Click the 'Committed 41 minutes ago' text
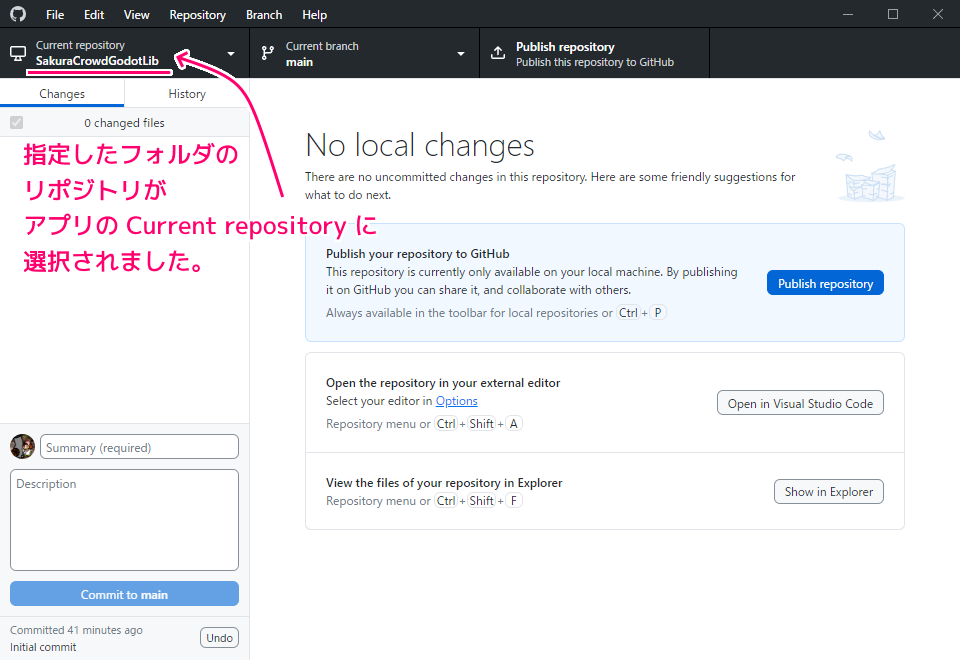The width and height of the screenshot is (960, 660). [76, 630]
